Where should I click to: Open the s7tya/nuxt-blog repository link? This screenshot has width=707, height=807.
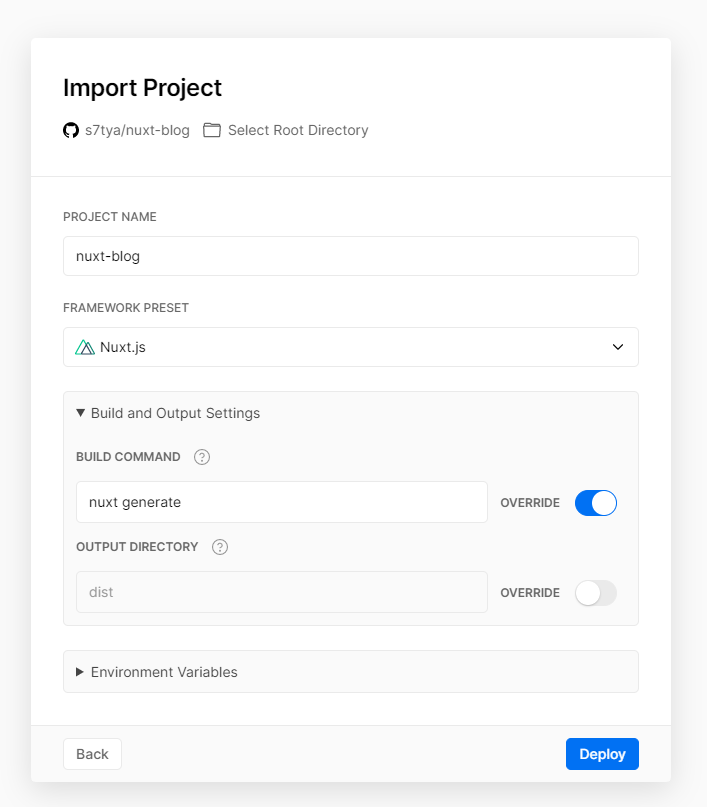pos(137,130)
